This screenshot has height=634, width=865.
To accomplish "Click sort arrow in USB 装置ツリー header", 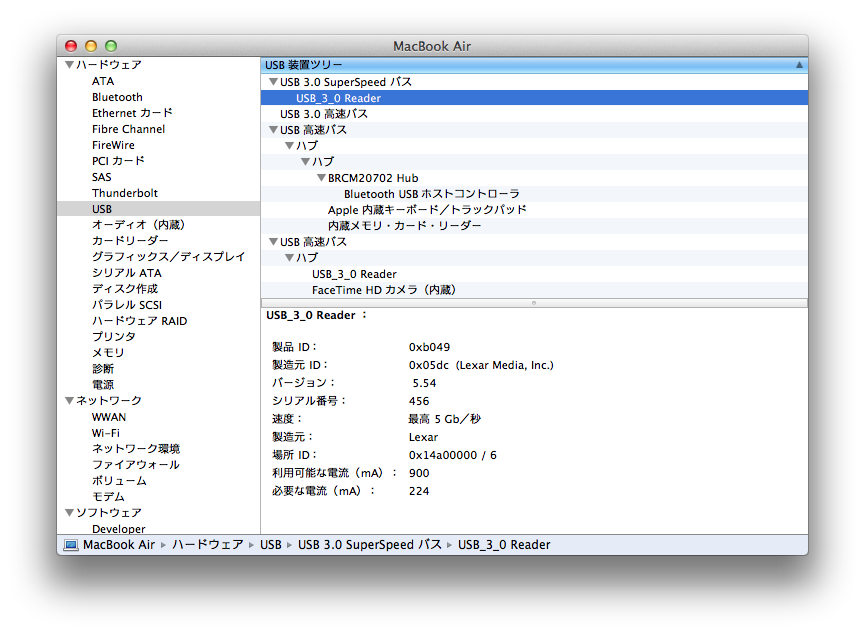I will click(x=799, y=65).
